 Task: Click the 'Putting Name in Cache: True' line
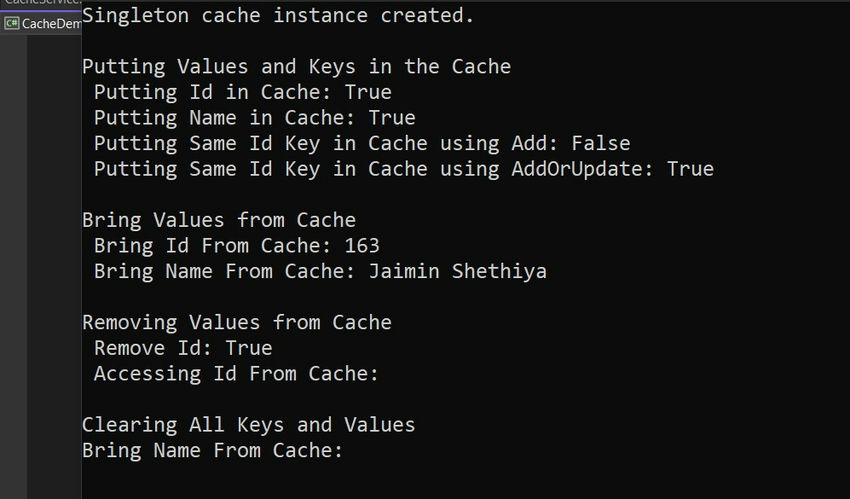tap(254, 118)
